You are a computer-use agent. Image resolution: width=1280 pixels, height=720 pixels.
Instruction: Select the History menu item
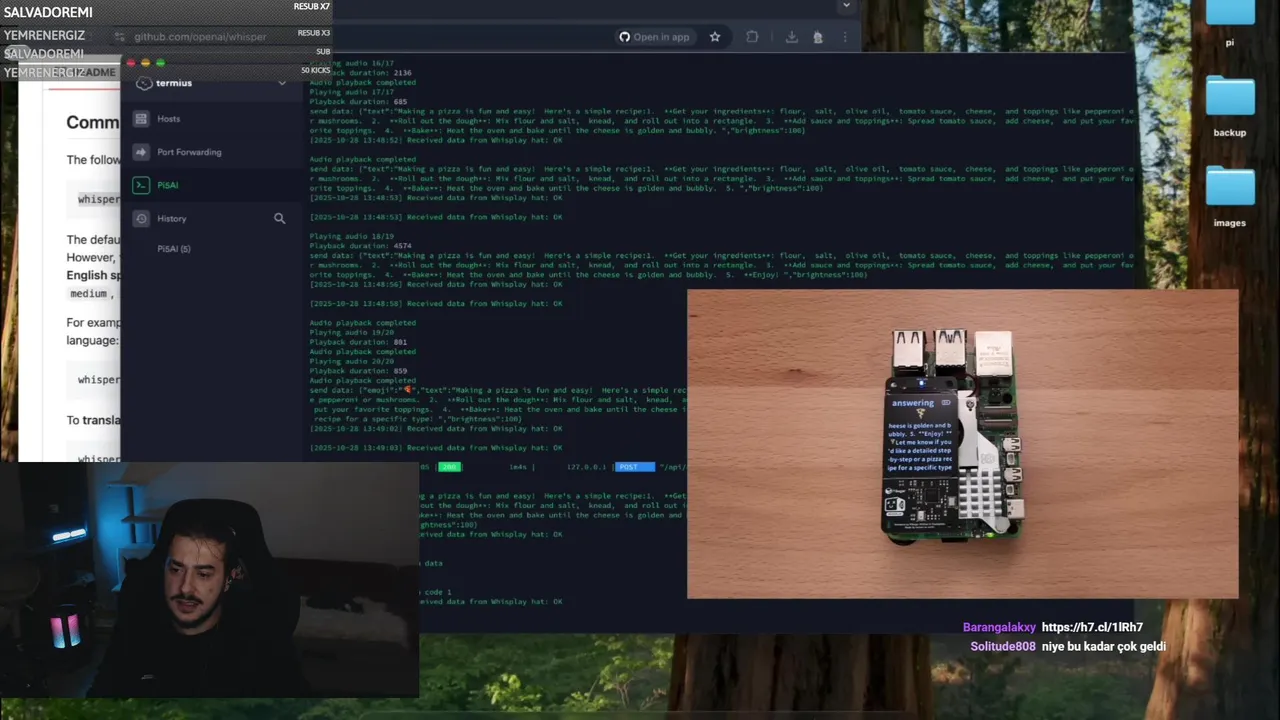[x=171, y=218]
